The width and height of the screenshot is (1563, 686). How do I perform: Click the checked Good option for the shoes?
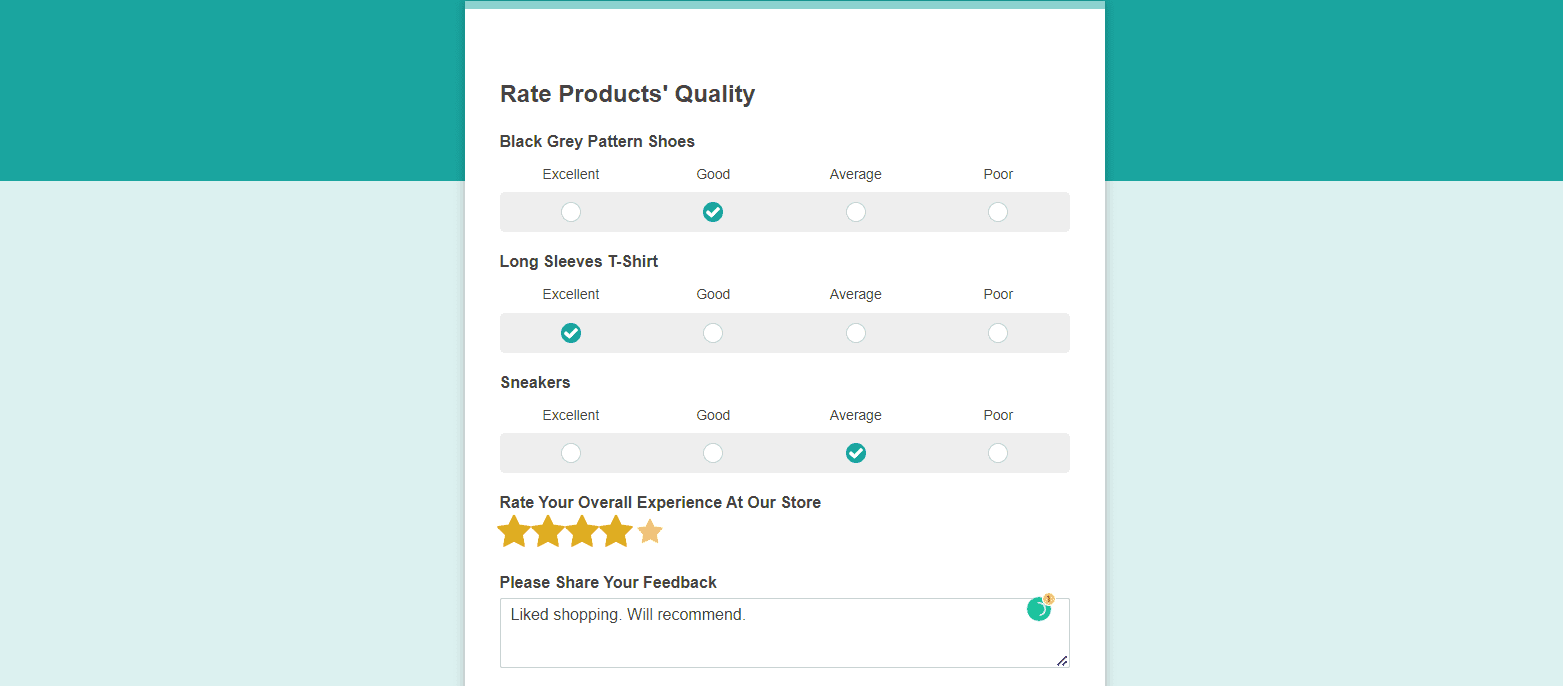[x=713, y=212]
